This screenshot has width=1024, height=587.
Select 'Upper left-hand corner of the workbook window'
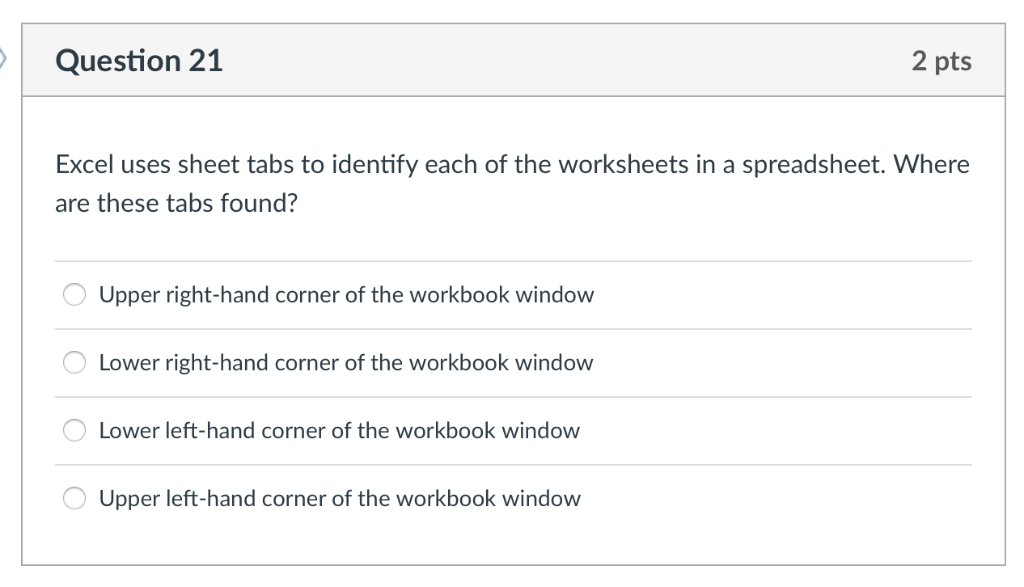(x=339, y=498)
